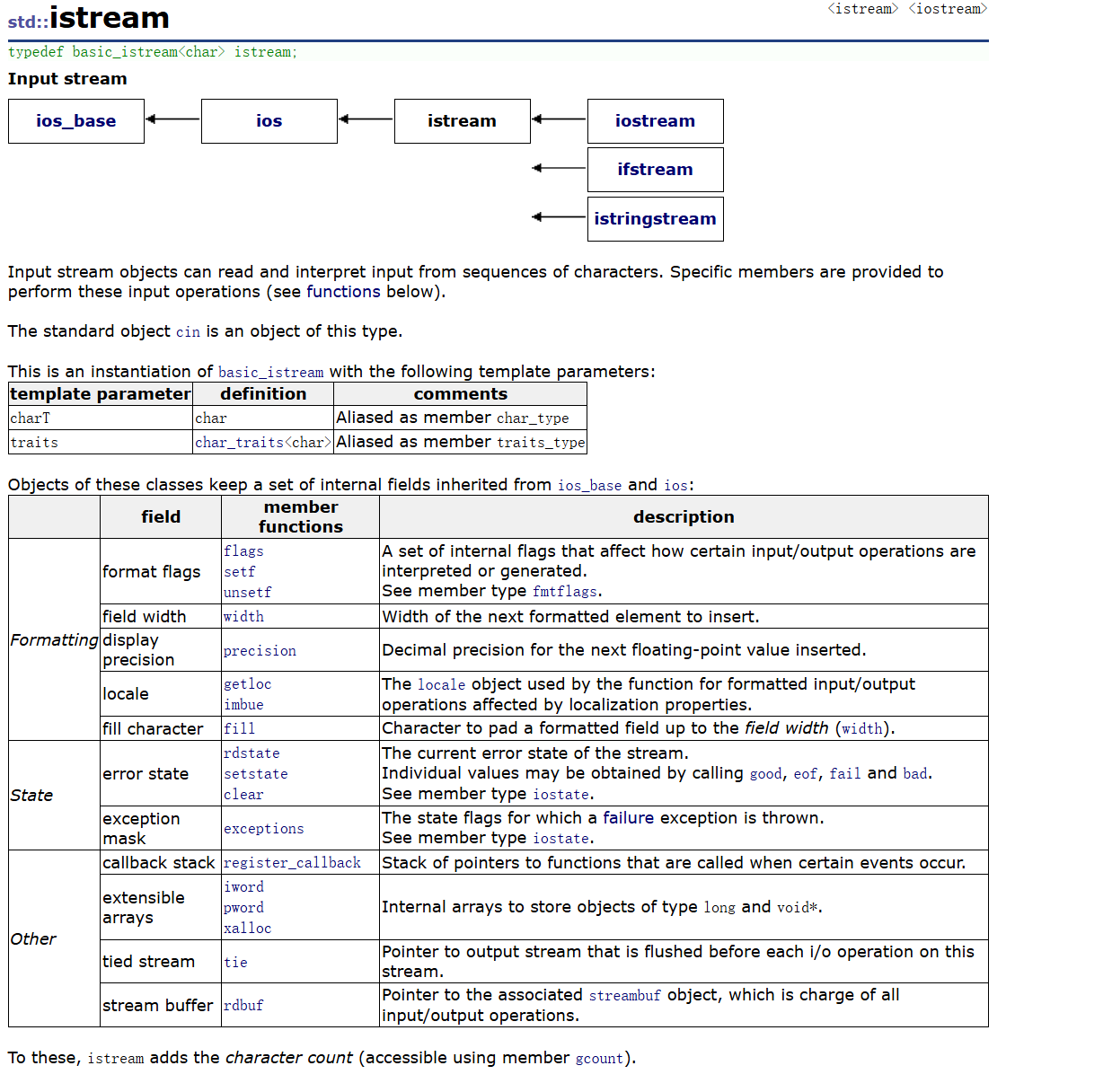The image size is (1112, 1092).
Task: Click the rdstate member function
Action: [x=252, y=753]
